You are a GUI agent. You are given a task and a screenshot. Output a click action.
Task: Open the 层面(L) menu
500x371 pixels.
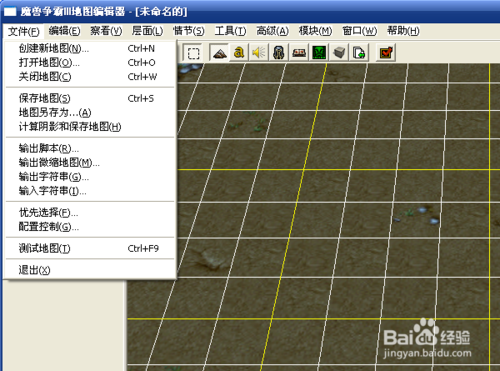(147, 31)
